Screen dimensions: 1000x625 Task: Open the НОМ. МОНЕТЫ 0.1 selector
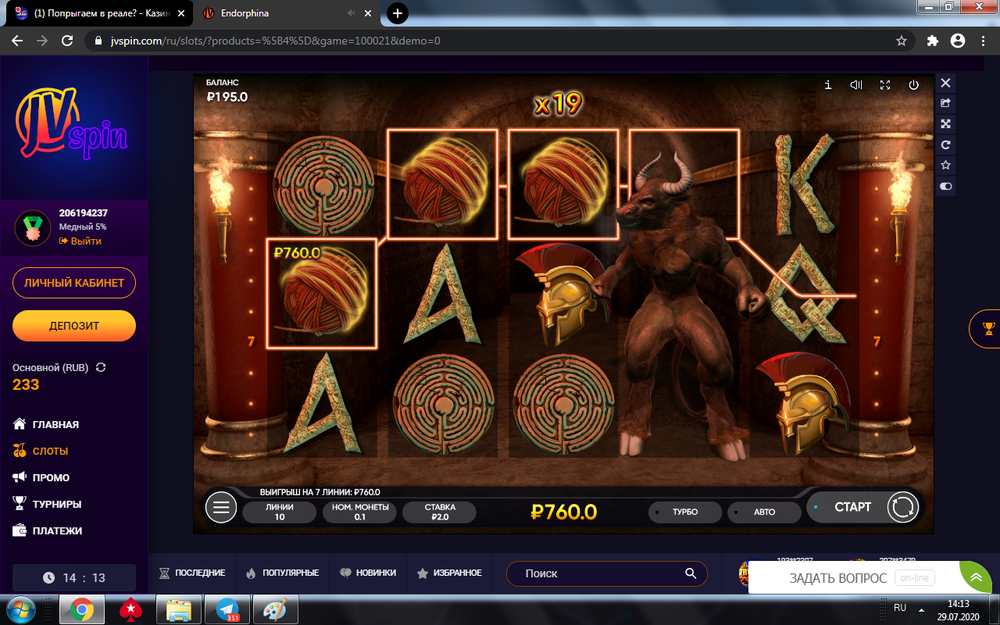(360, 512)
